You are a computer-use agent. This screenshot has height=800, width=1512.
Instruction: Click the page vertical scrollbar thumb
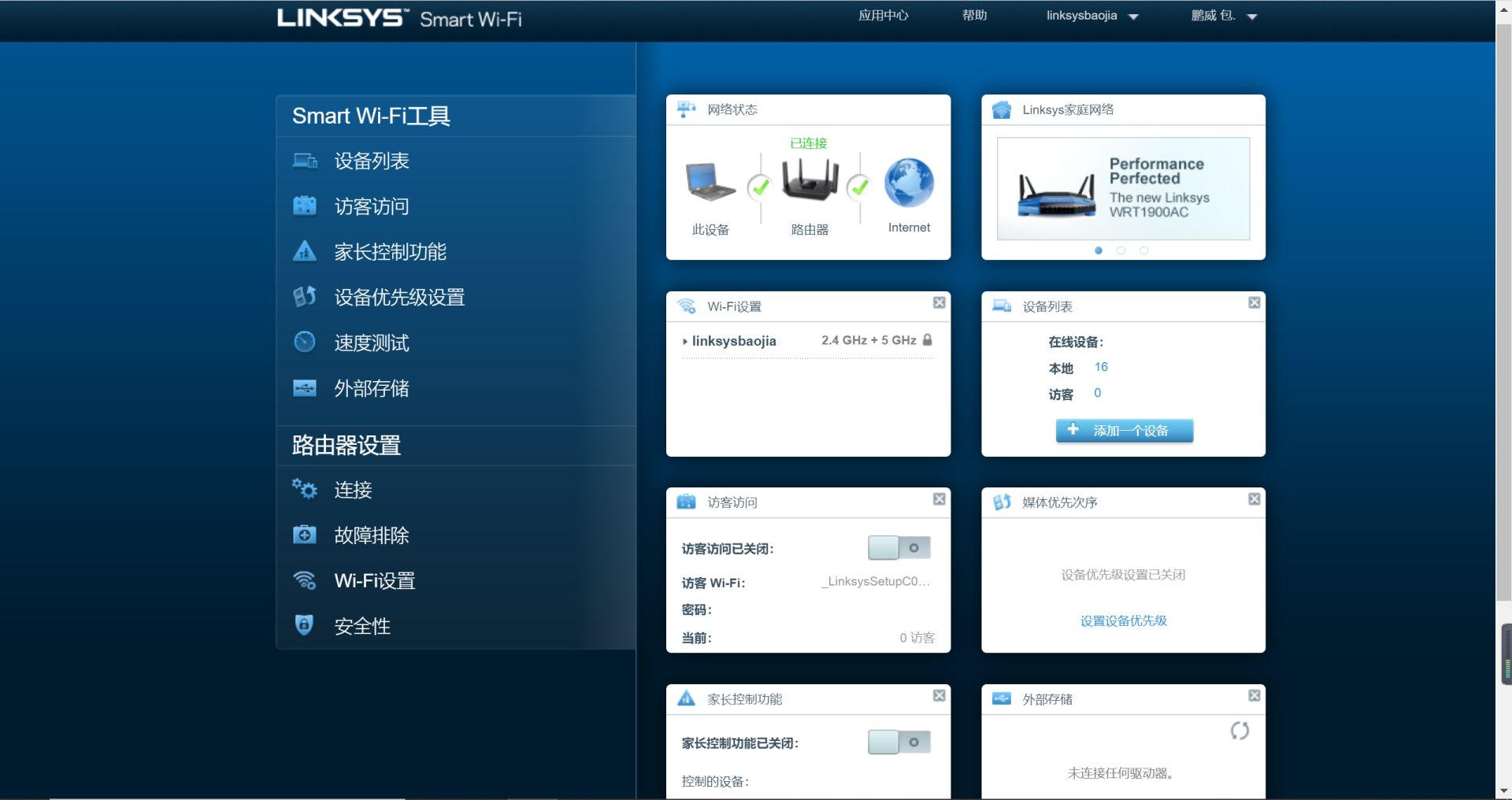coord(1503,313)
